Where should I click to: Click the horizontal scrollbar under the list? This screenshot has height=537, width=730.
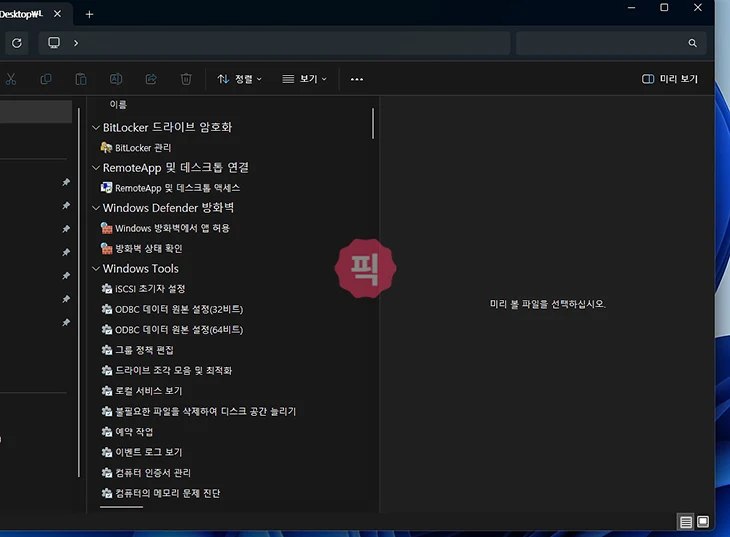tap(121, 507)
